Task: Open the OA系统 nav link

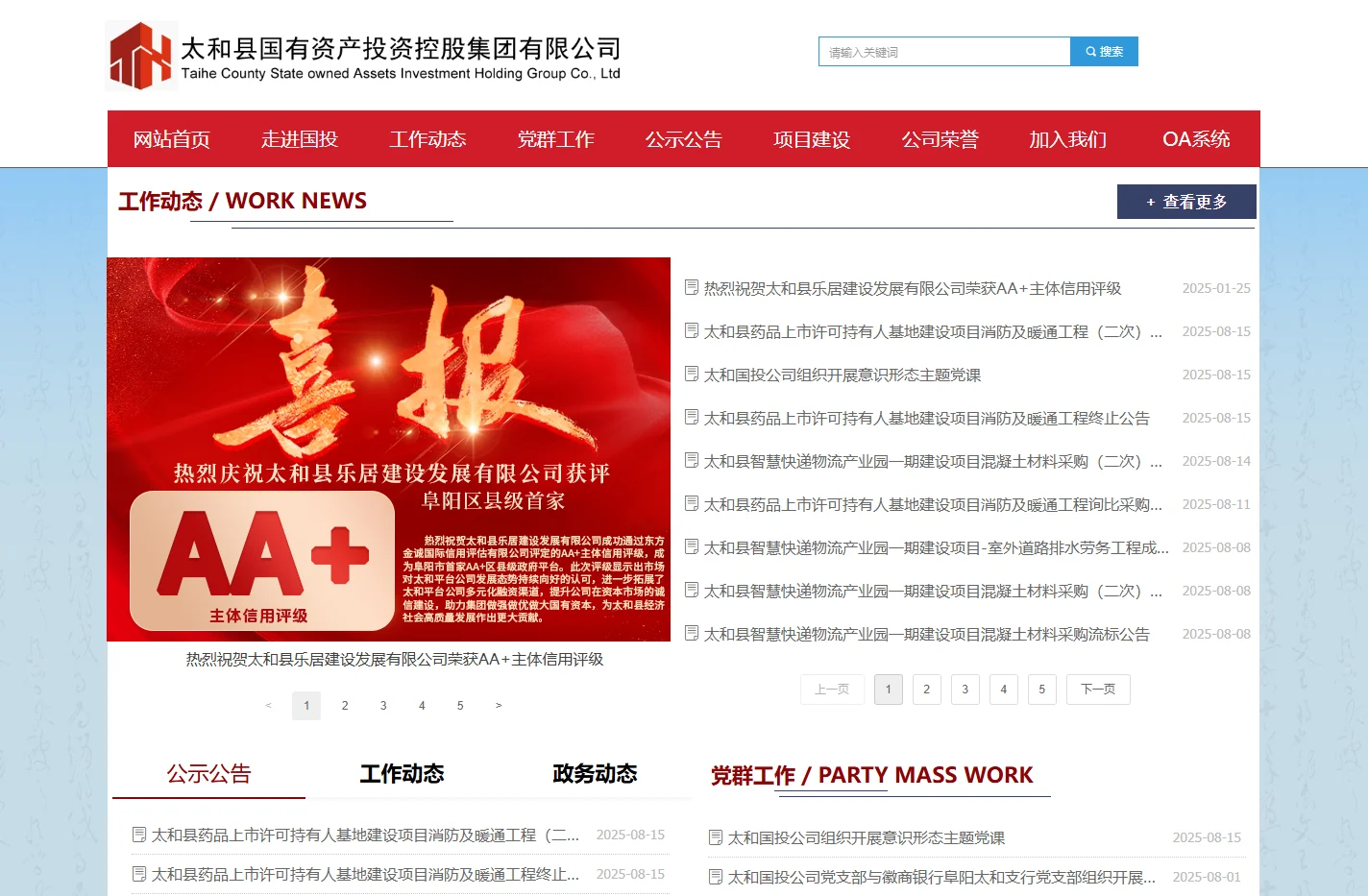Action: 1196,139
